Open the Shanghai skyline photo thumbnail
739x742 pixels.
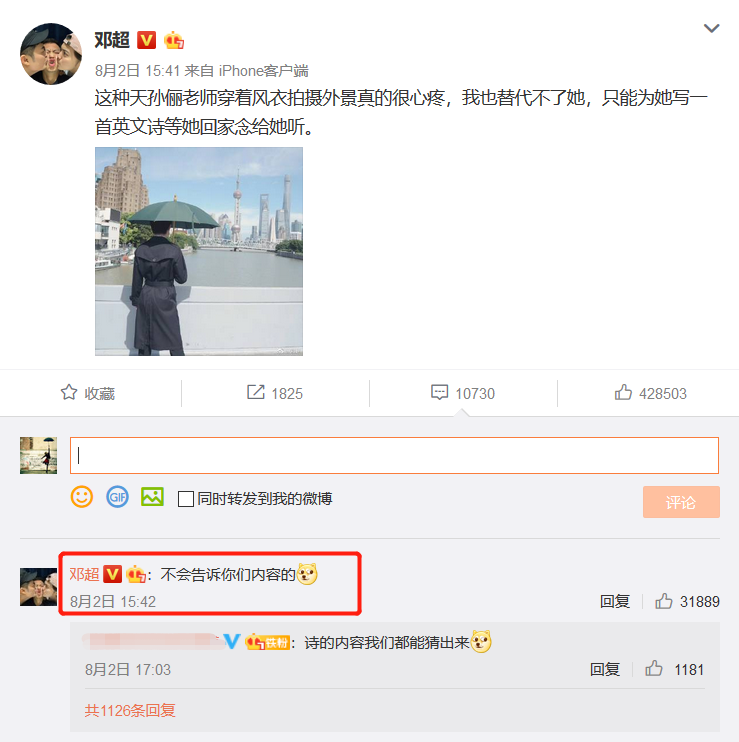[x=199, y=251]
